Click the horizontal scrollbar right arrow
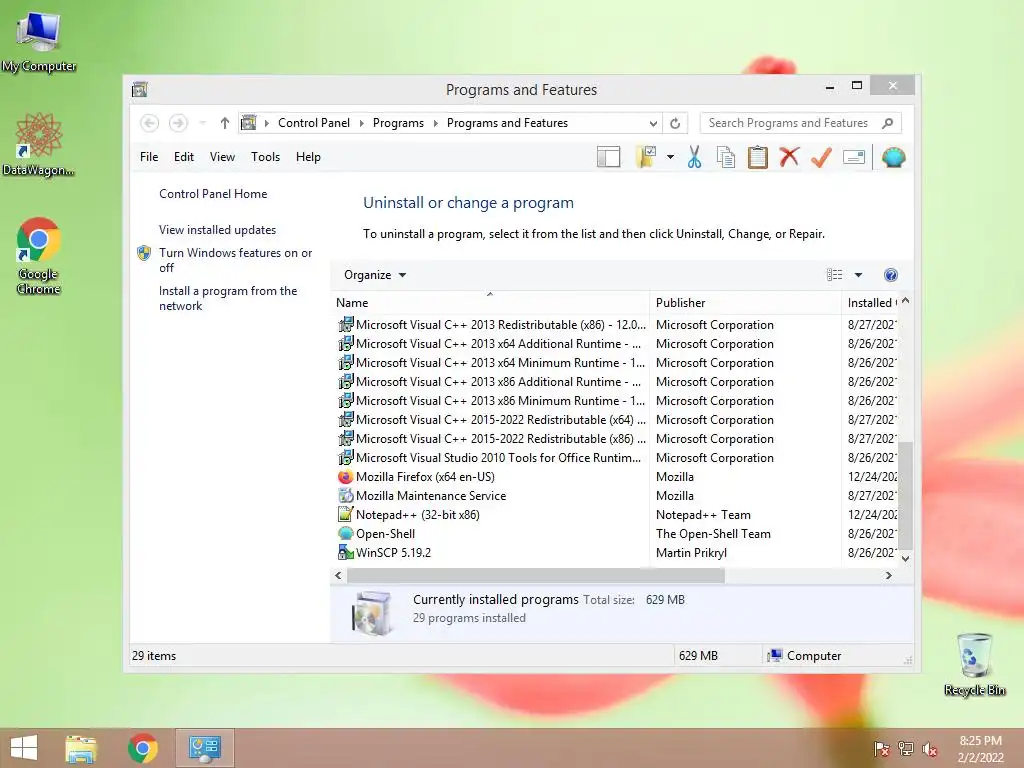Image resolution: width=1024 pixels, height=768 pixels. (888, 575)
